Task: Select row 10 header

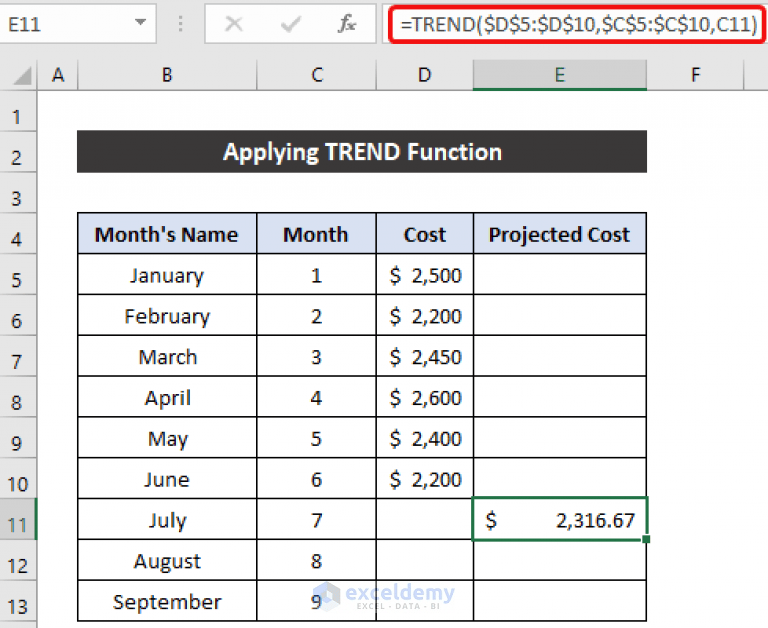Action: click(x=18, y=479)
